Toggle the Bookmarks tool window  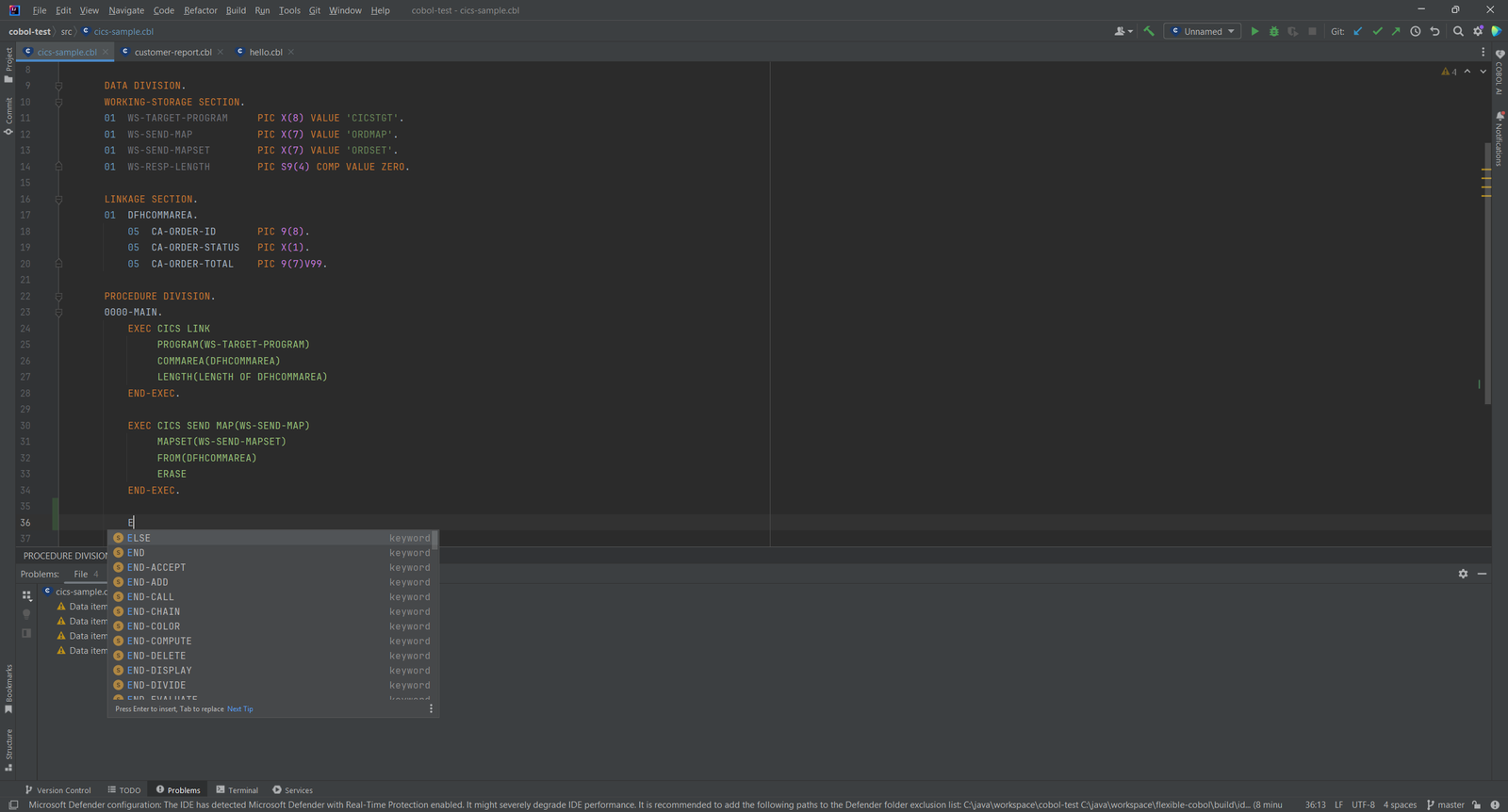coord(8,689)
